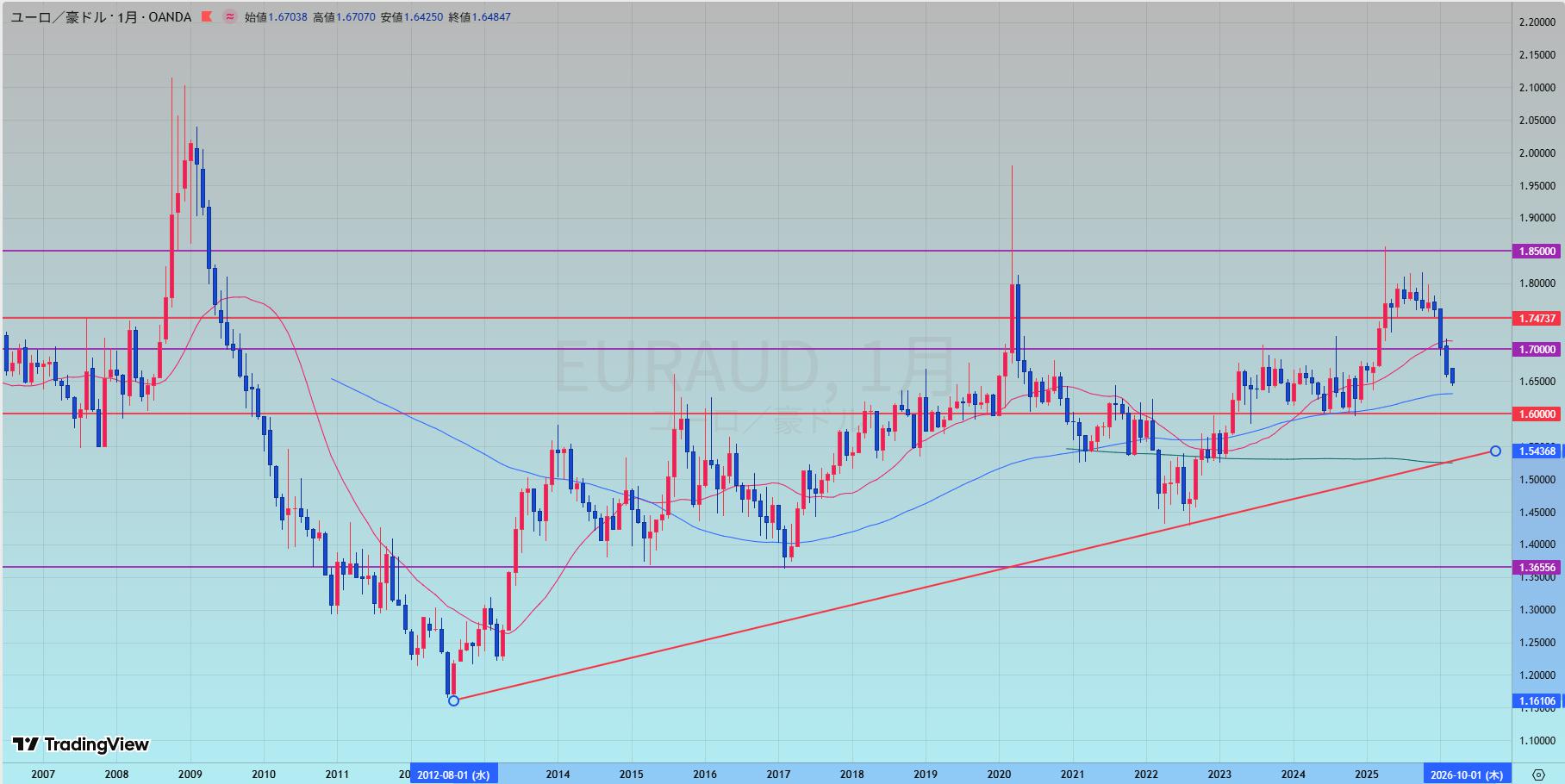This screenshot has width=1565, height=784.
Task: Click the 1.60000 red price label
Action: click(x=1537, y=414)
